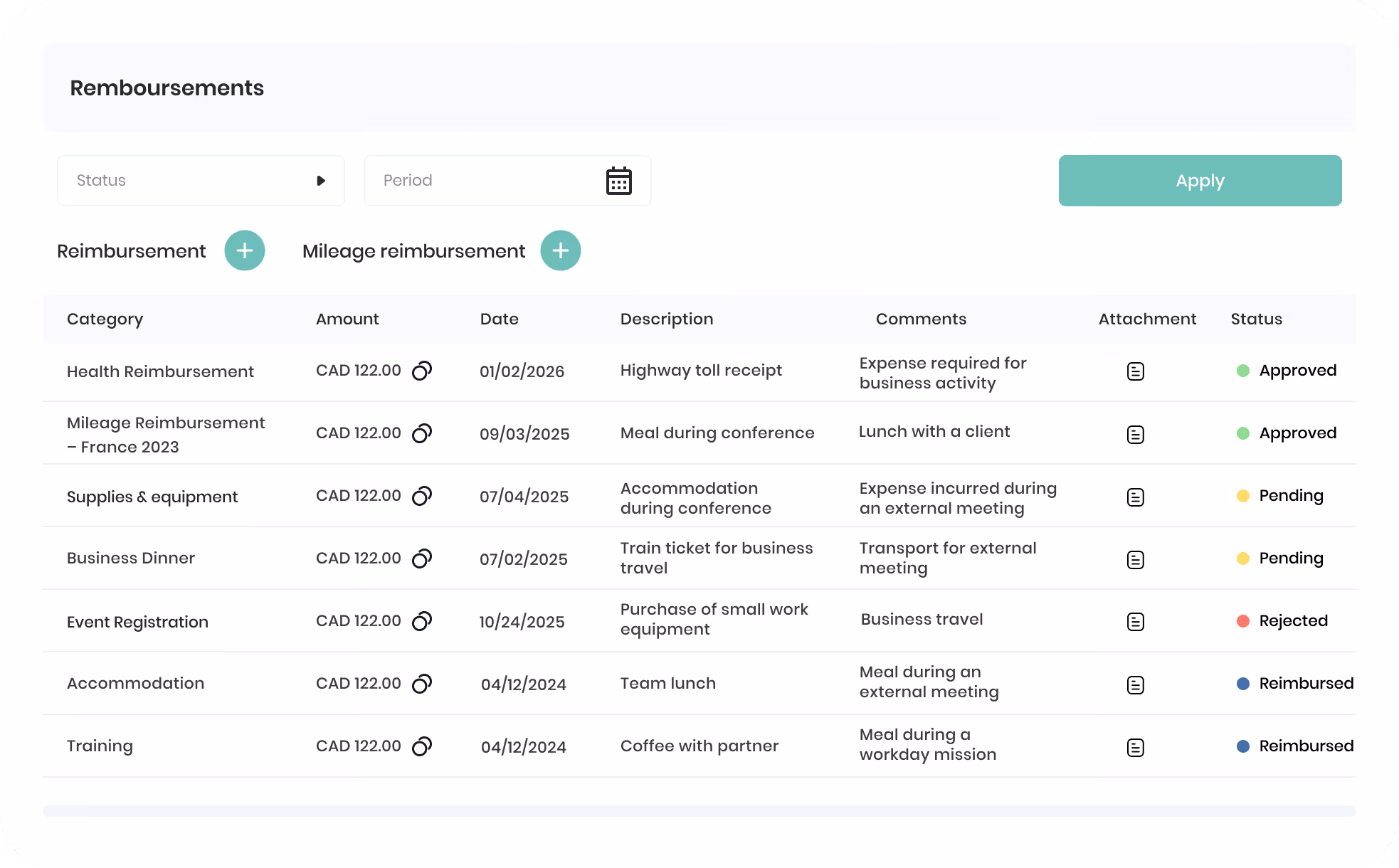
Task: Open attachment for Accommodation row
Action: pyautogui.click(x=1136, y=684)
